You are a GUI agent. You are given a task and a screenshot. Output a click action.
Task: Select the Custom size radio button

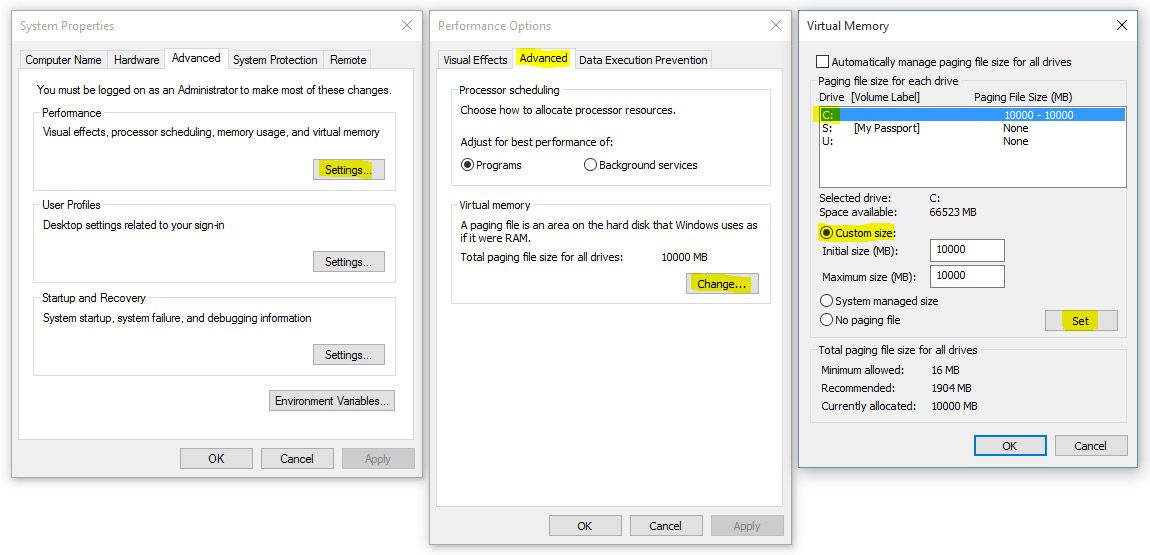826,233
